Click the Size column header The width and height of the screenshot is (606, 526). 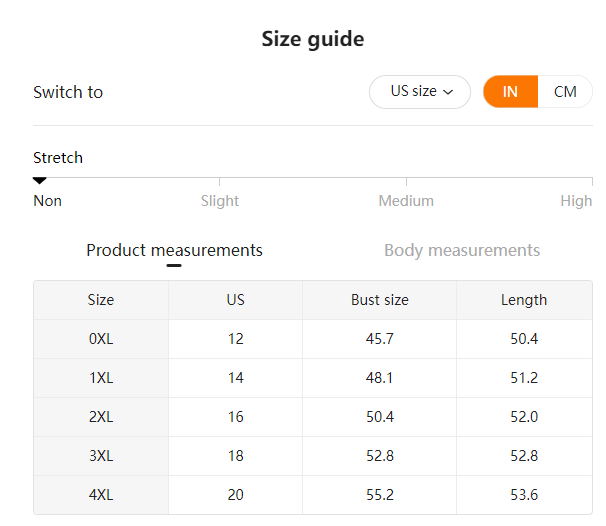(101, 300)
